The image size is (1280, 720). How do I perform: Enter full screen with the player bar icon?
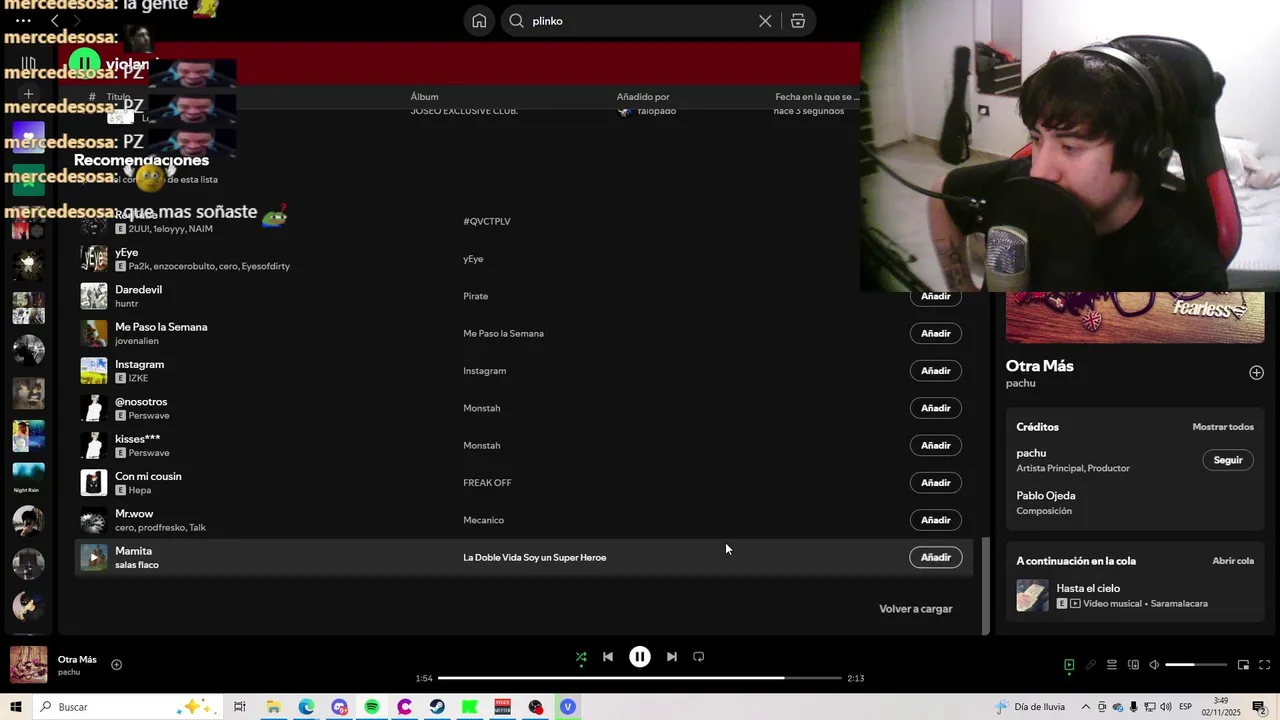point(1264,665)
